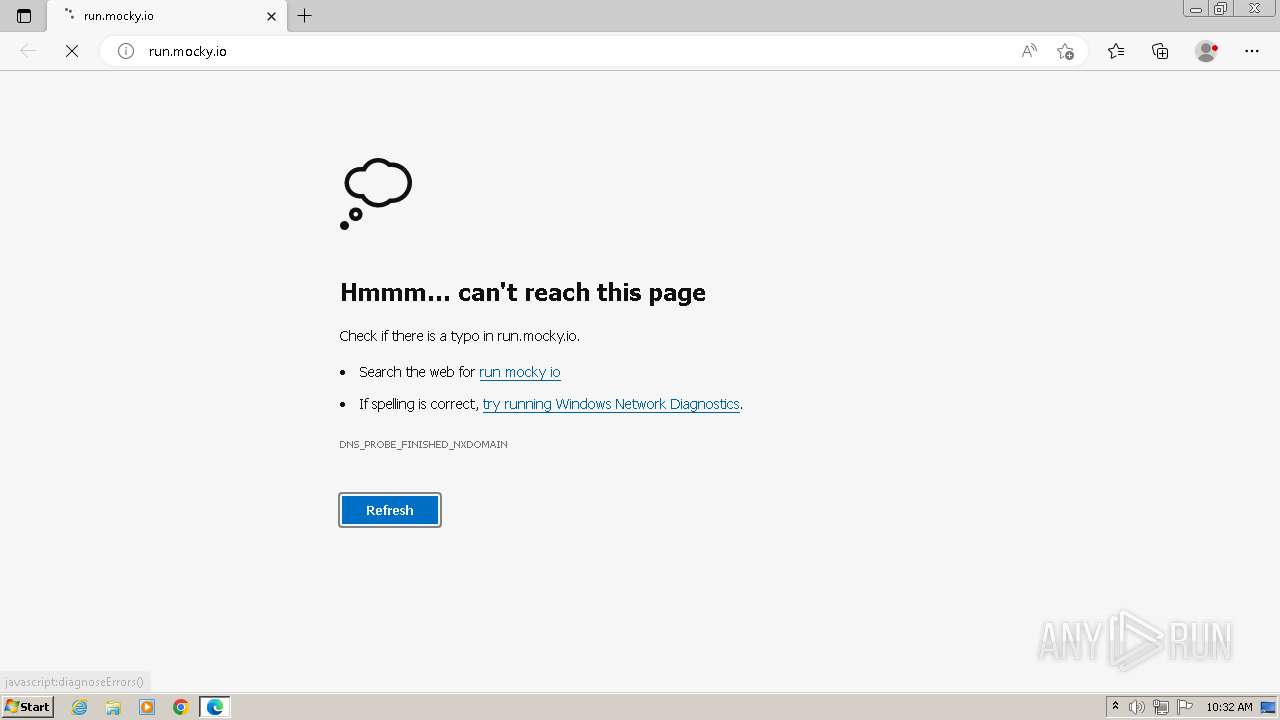The width and height of the screenshot is (1280, 720).
Task: Restore down the Edge window
Action: [1221, 9]
